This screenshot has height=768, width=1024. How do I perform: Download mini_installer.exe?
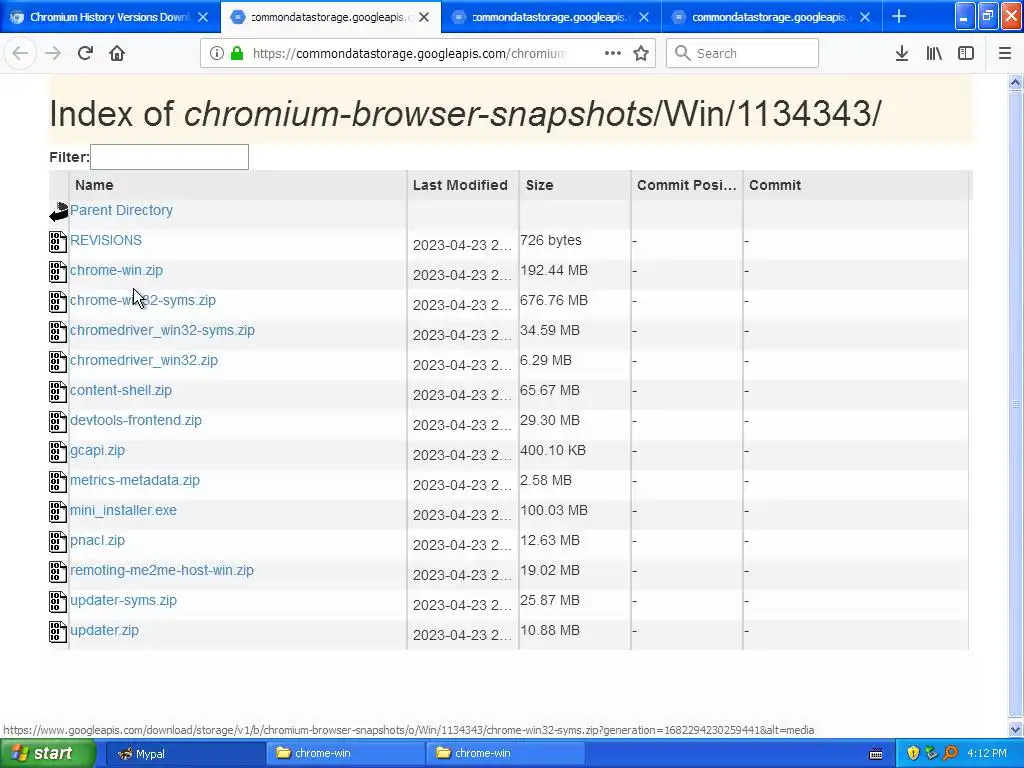(123, 510)
